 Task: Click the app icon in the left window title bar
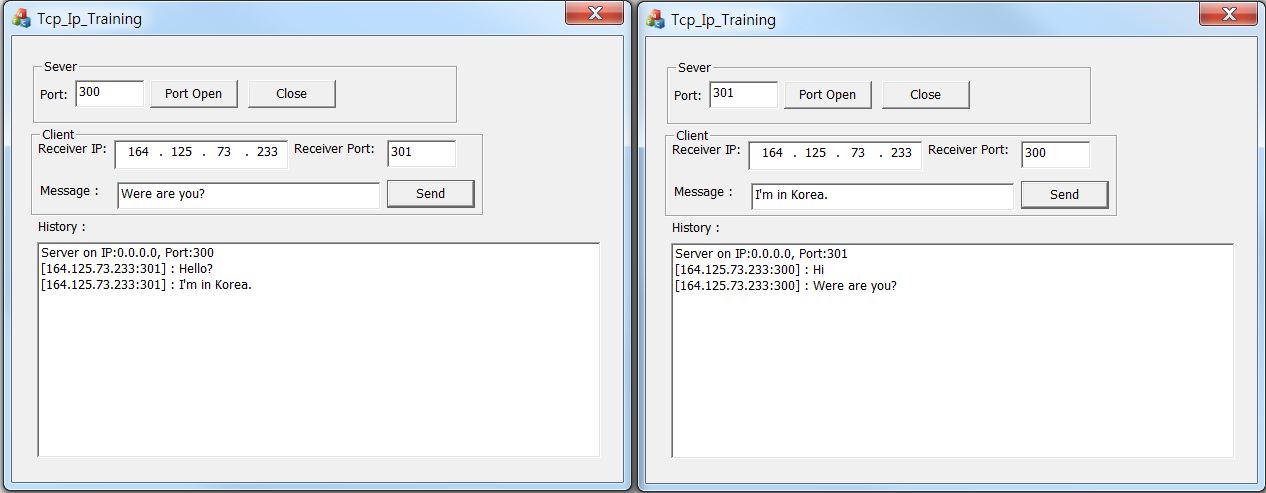(x=21, y=19)
